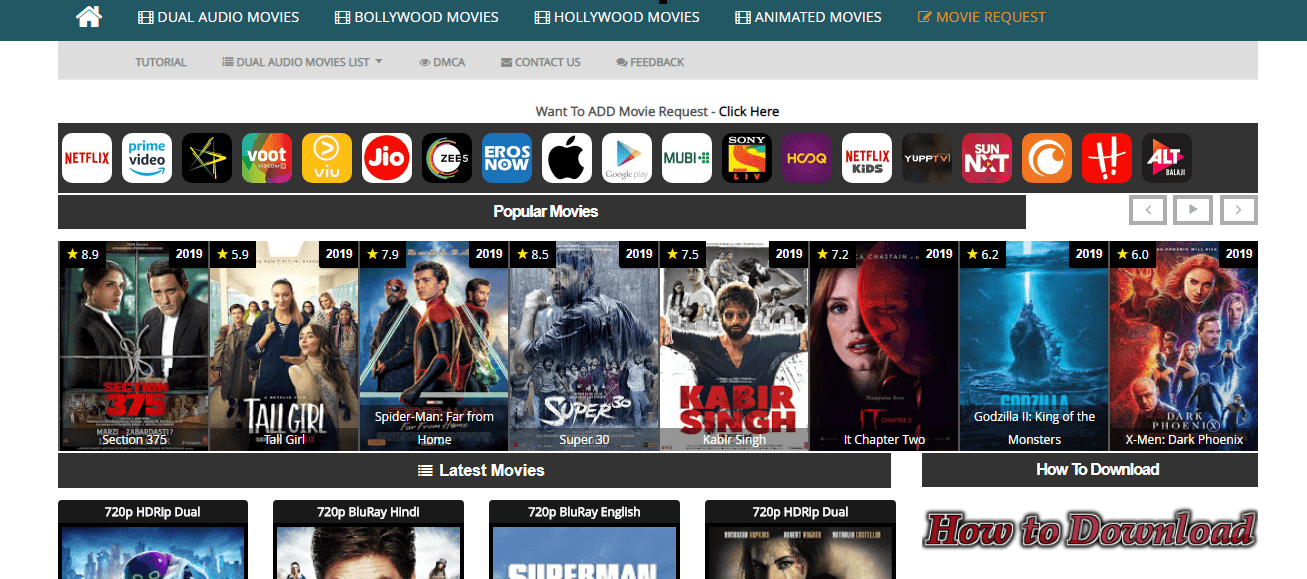Select the YuppTV icon
Screen dimensions: 1307x579
point(927,158)
